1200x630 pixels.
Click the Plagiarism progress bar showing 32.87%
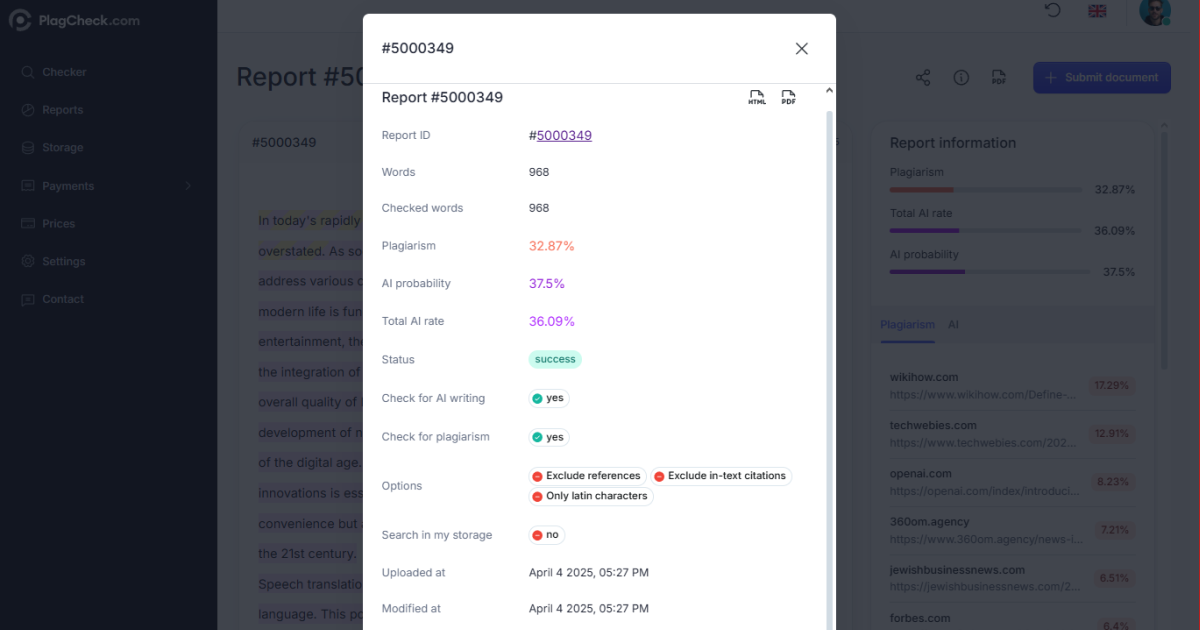pos(985,189)
